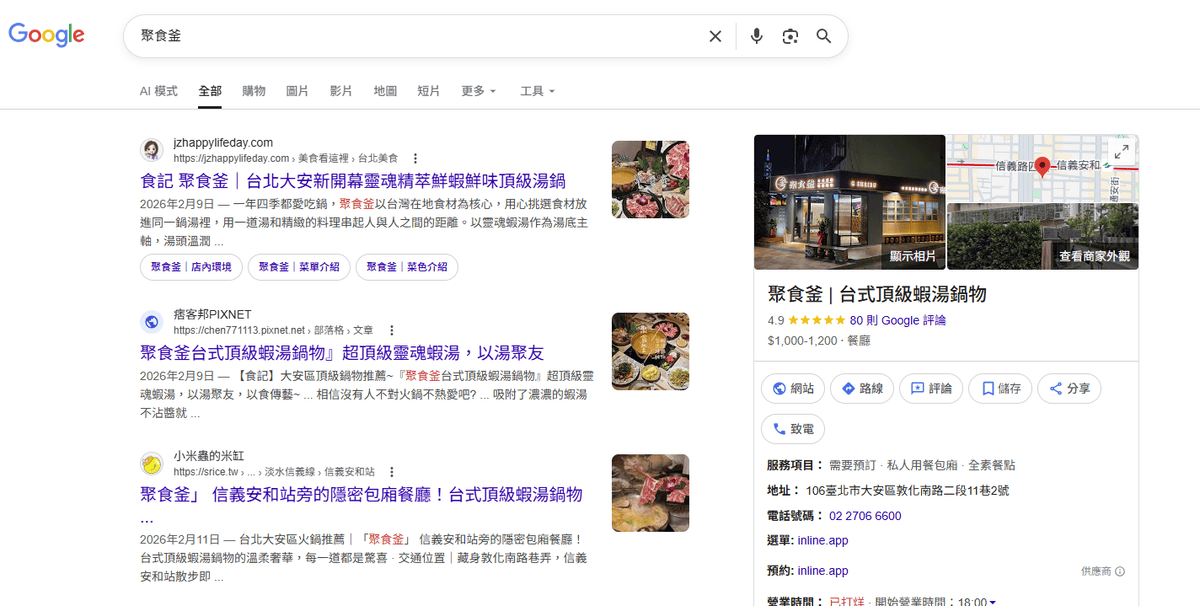Switch to 短片 tab
Screen dimensions: 1200x606
click(428, 91)
